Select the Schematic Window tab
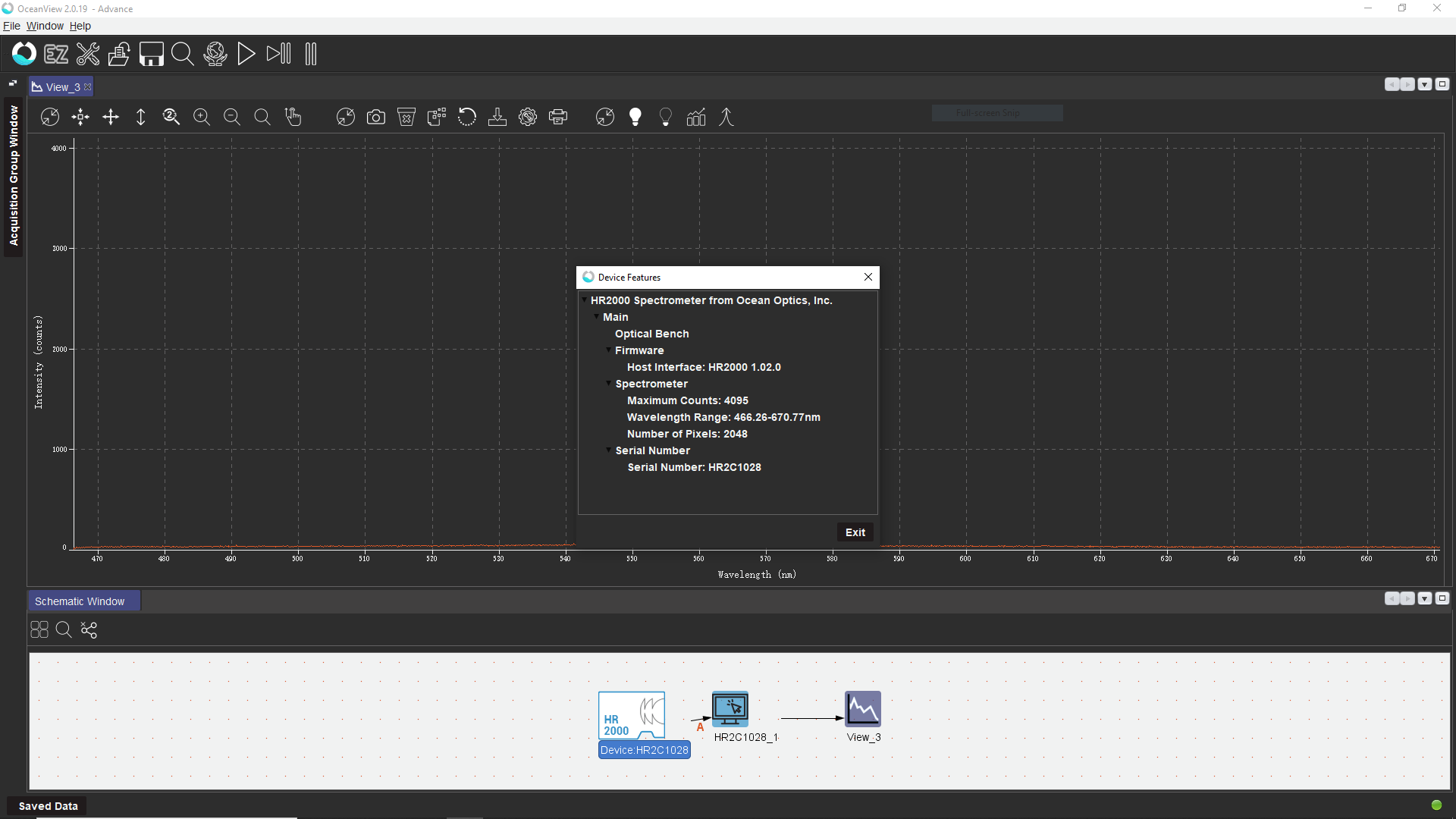 [x=80, y=601]
